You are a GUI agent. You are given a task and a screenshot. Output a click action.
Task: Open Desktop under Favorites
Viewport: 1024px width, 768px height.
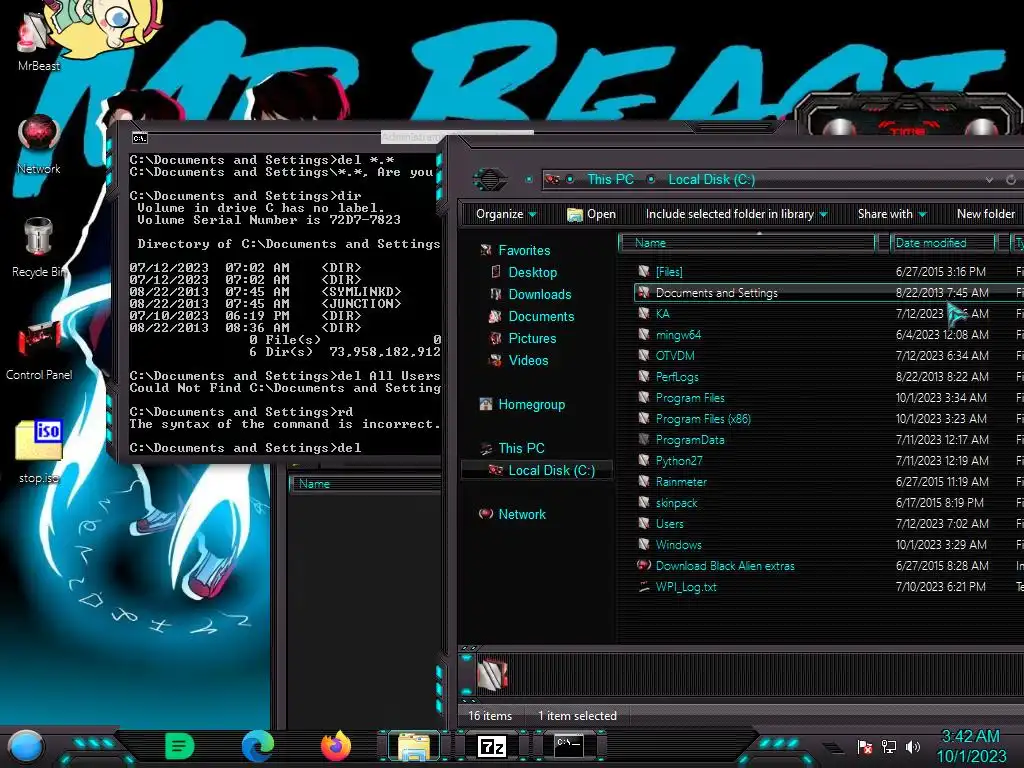tap(532, 272)
